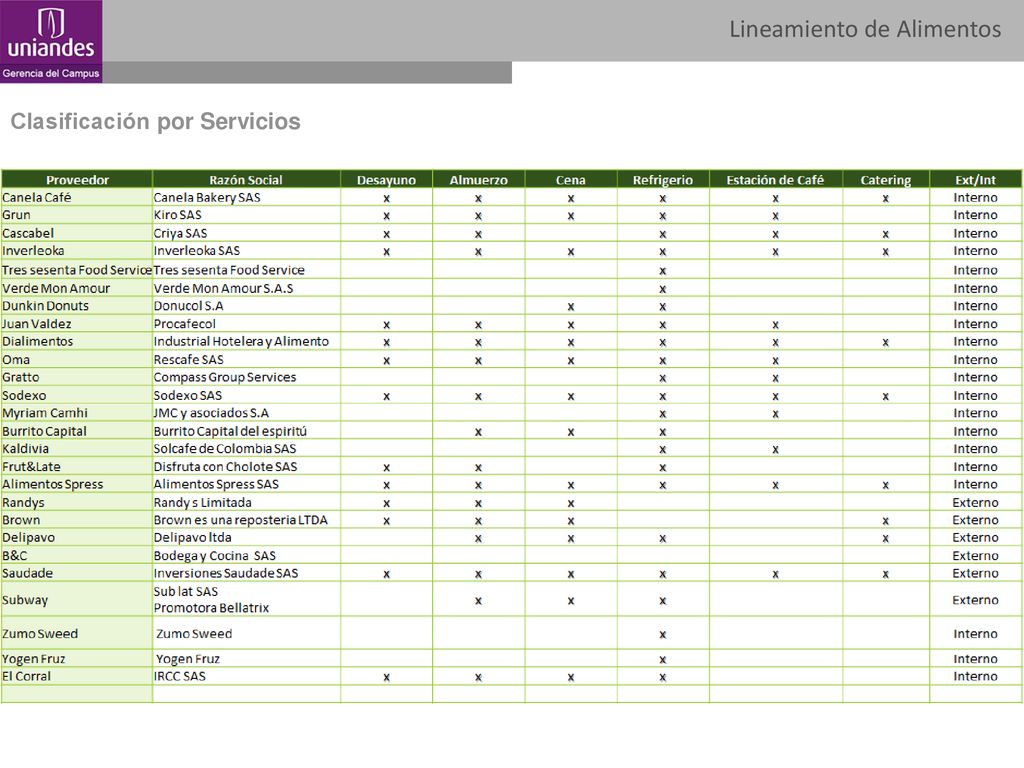The width and height of the screenshot is (1024, 768).
Task: Click the Cena x mark in Dunkin Donuts row
Action: 571,307
